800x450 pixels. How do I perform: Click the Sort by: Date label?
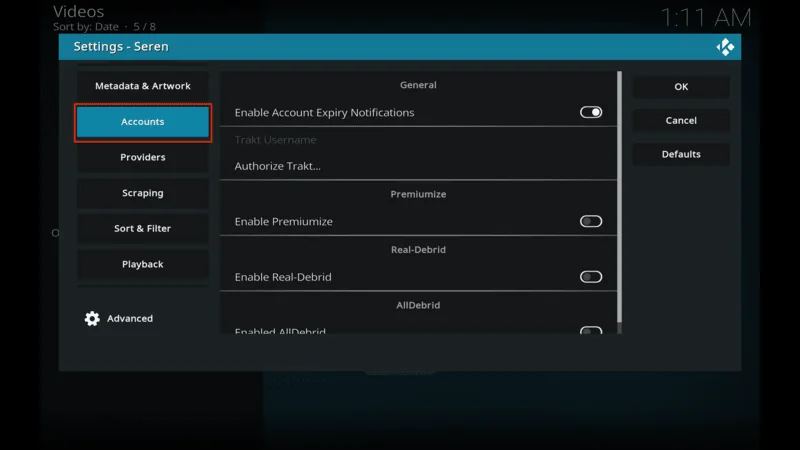point(86,27)
